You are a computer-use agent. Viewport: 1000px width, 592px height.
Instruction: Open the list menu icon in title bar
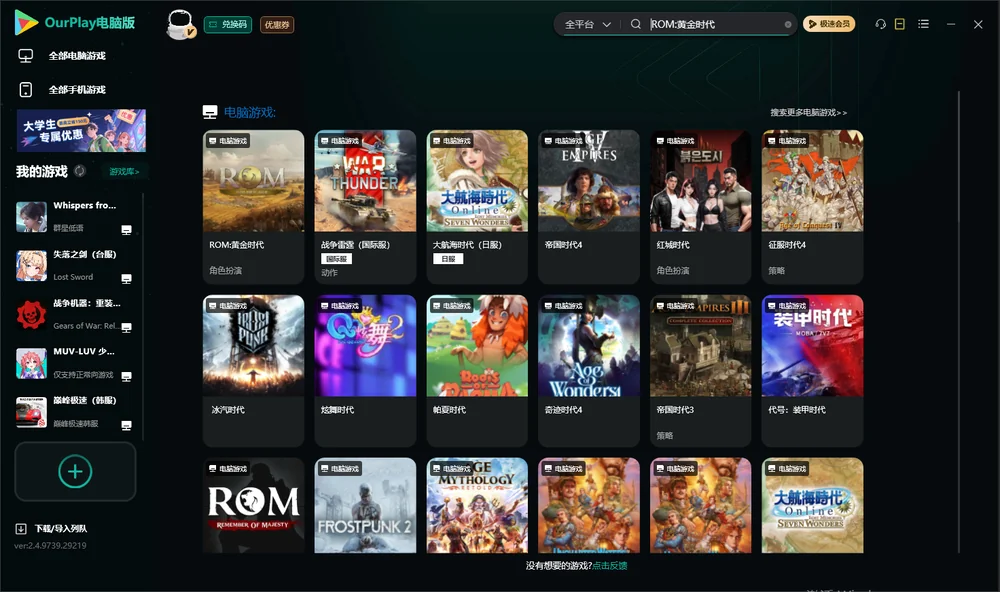tap(923, 24)
